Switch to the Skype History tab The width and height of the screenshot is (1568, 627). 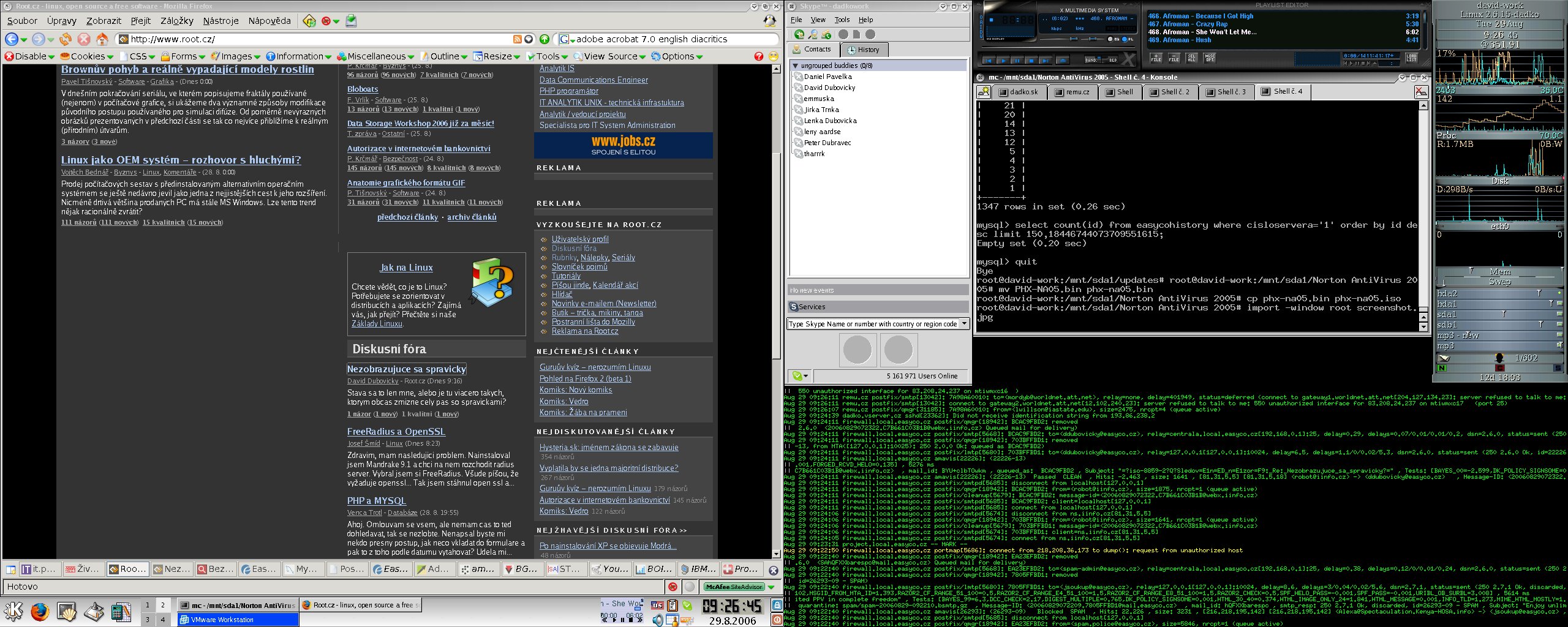tap(864, 50)
